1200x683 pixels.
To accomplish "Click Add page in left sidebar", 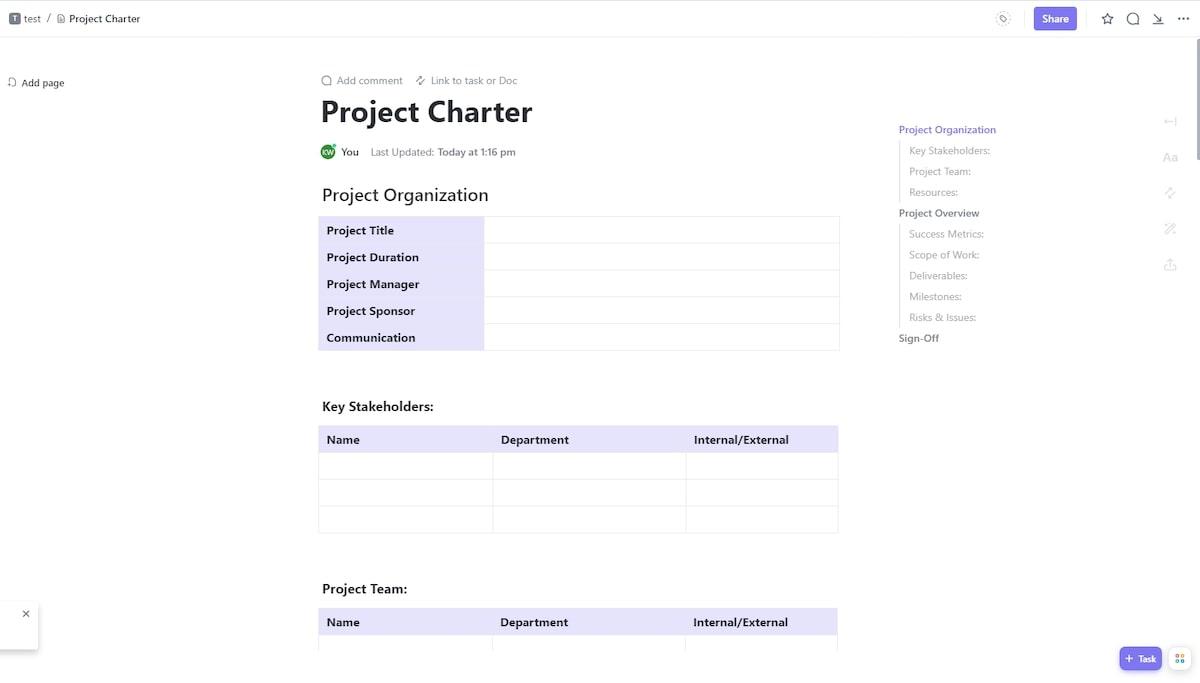I will click(x=36, y=83).
